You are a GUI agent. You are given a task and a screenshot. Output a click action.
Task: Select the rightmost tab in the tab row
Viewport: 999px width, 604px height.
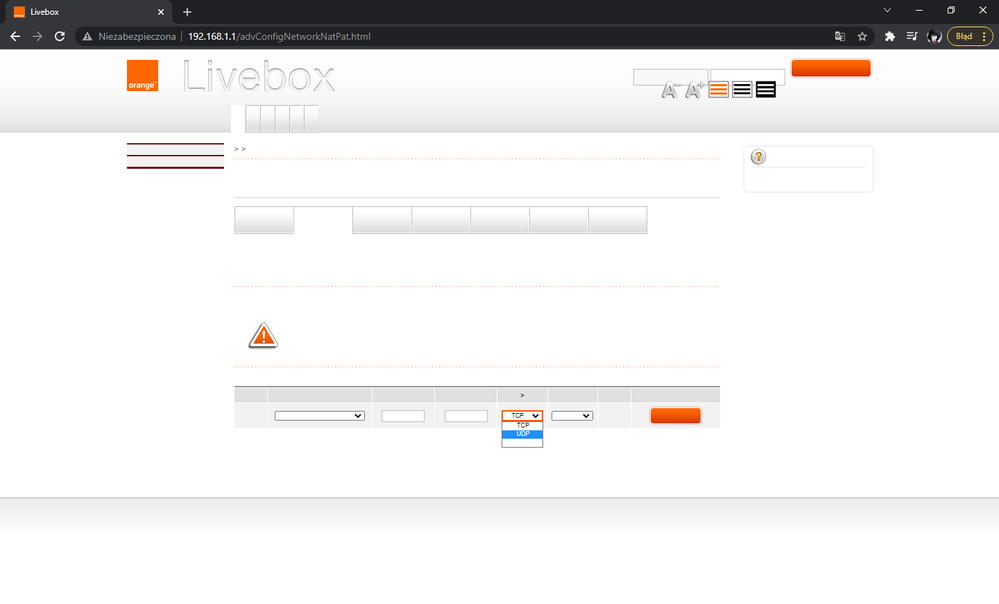310,118
